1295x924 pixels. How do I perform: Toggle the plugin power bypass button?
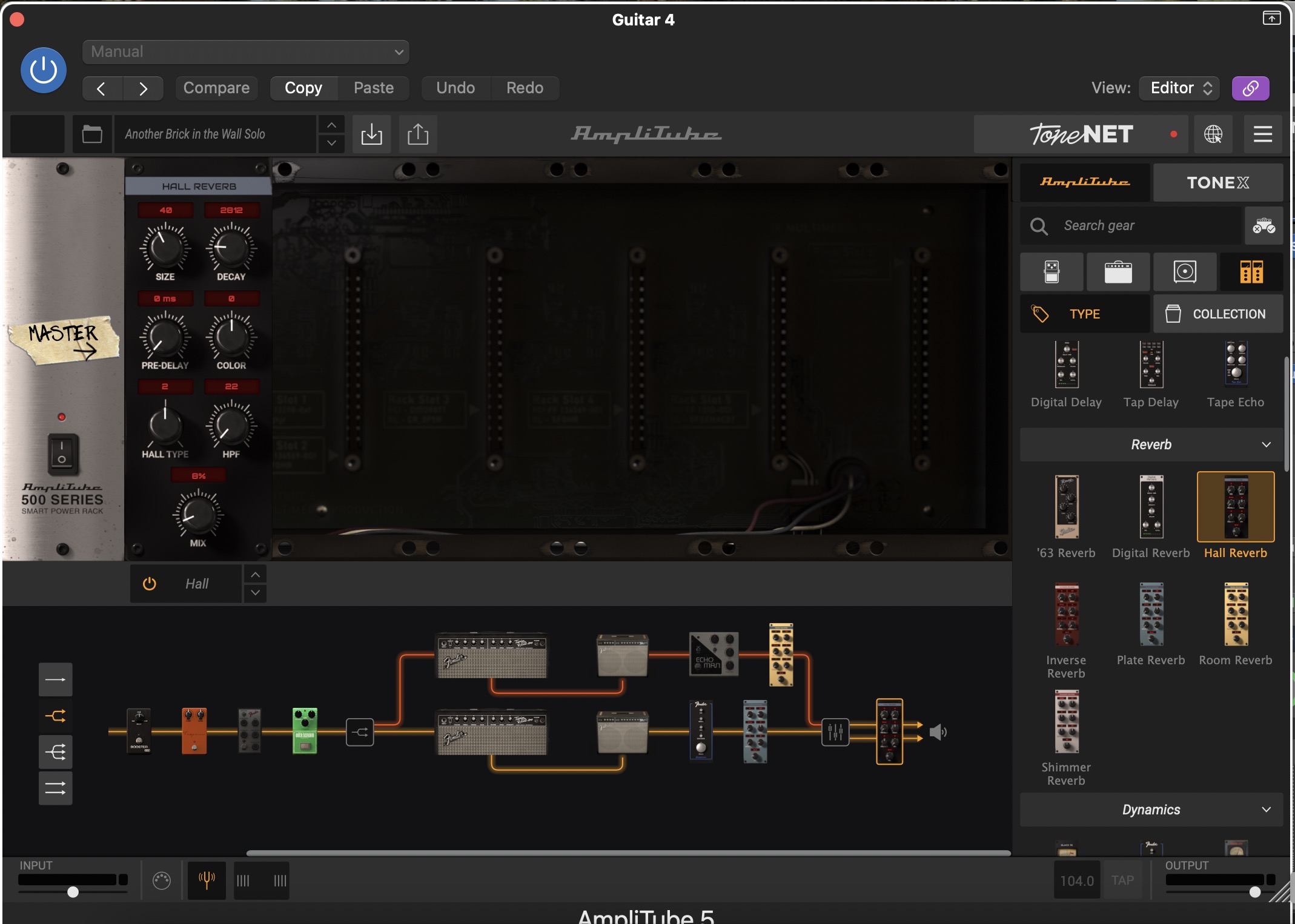click(x=44, y=70)
